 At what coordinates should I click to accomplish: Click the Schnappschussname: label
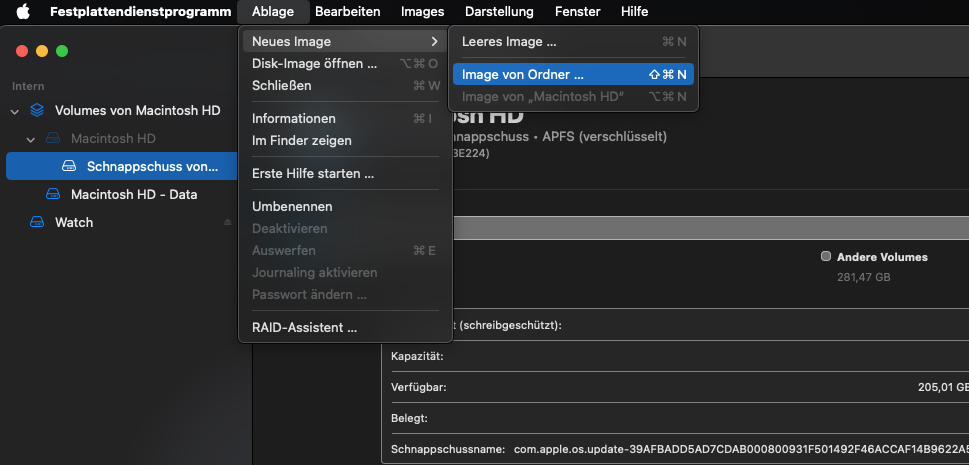click(x=448, y=450)
